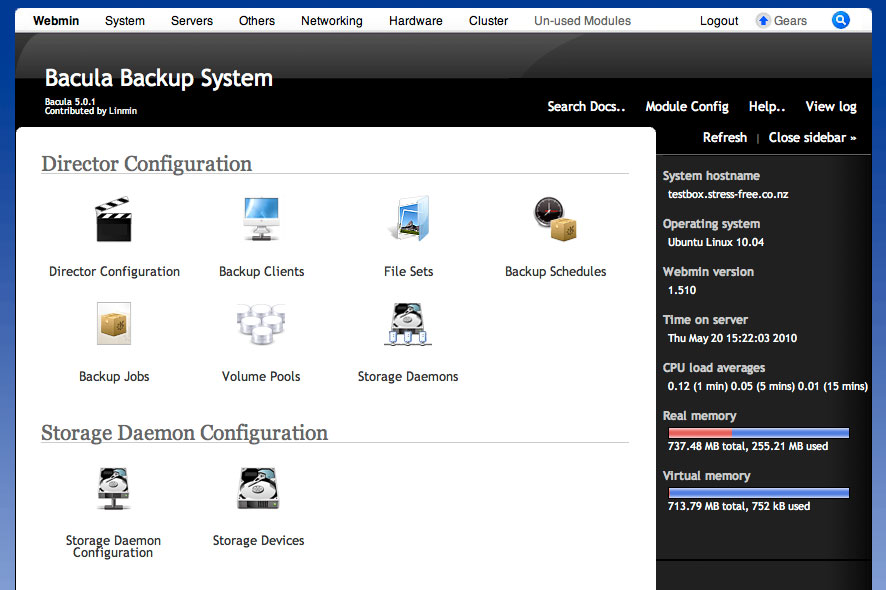Open the Storage Daemon Configuration icon
The image size is (886, 590).
pos(114,488)
